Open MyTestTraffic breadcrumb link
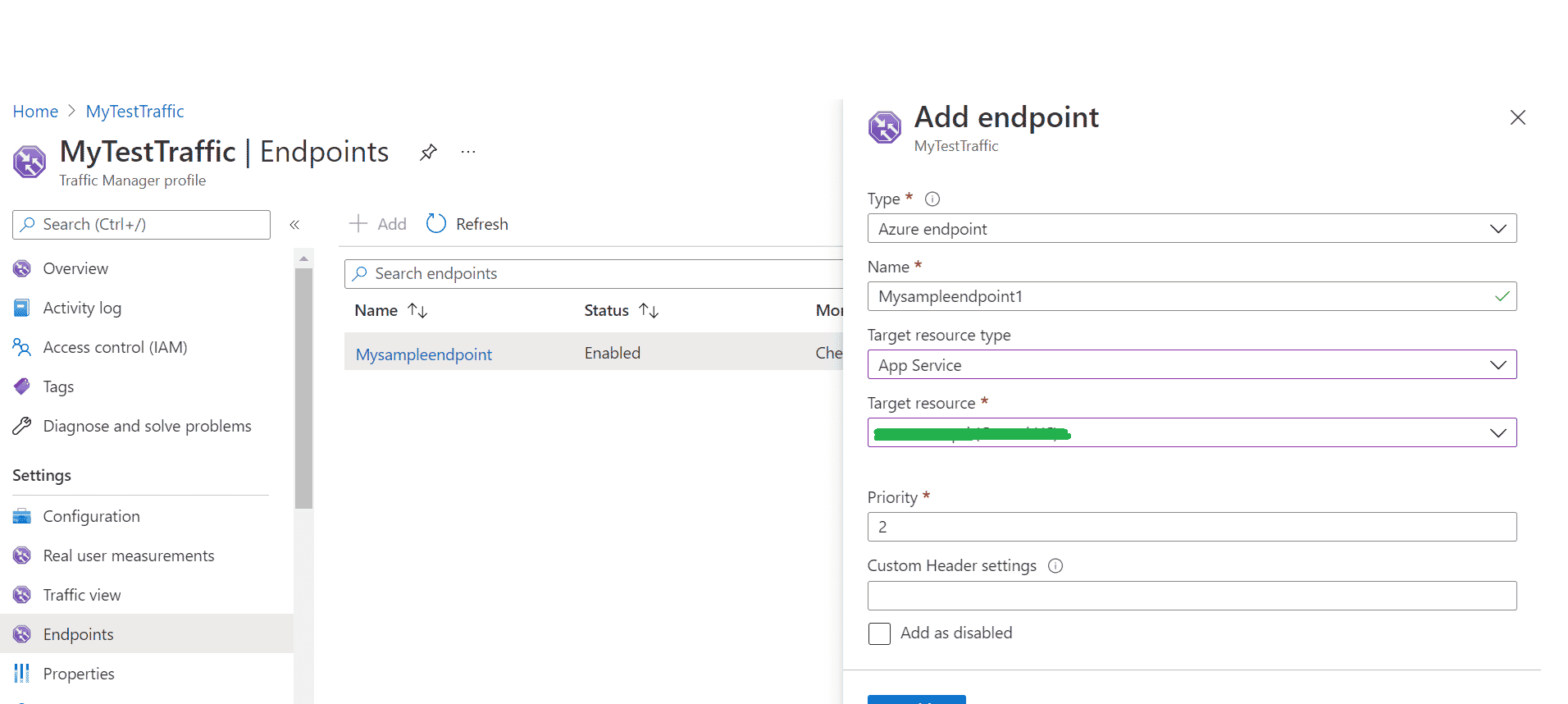Viewport: 1568px width, 704px height. tap(135, 111)
